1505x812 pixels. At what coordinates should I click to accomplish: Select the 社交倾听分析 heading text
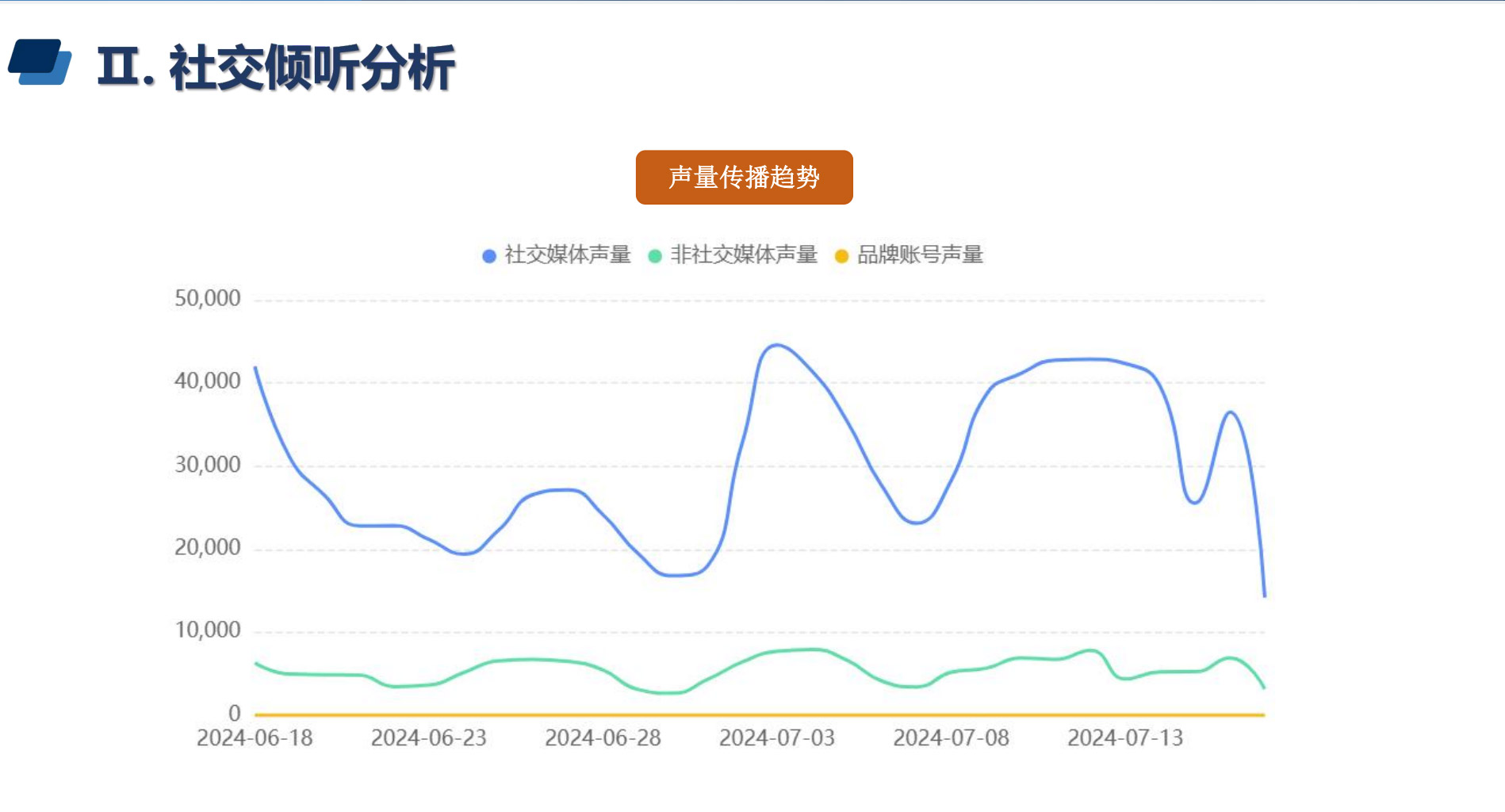tap(312, 67)
